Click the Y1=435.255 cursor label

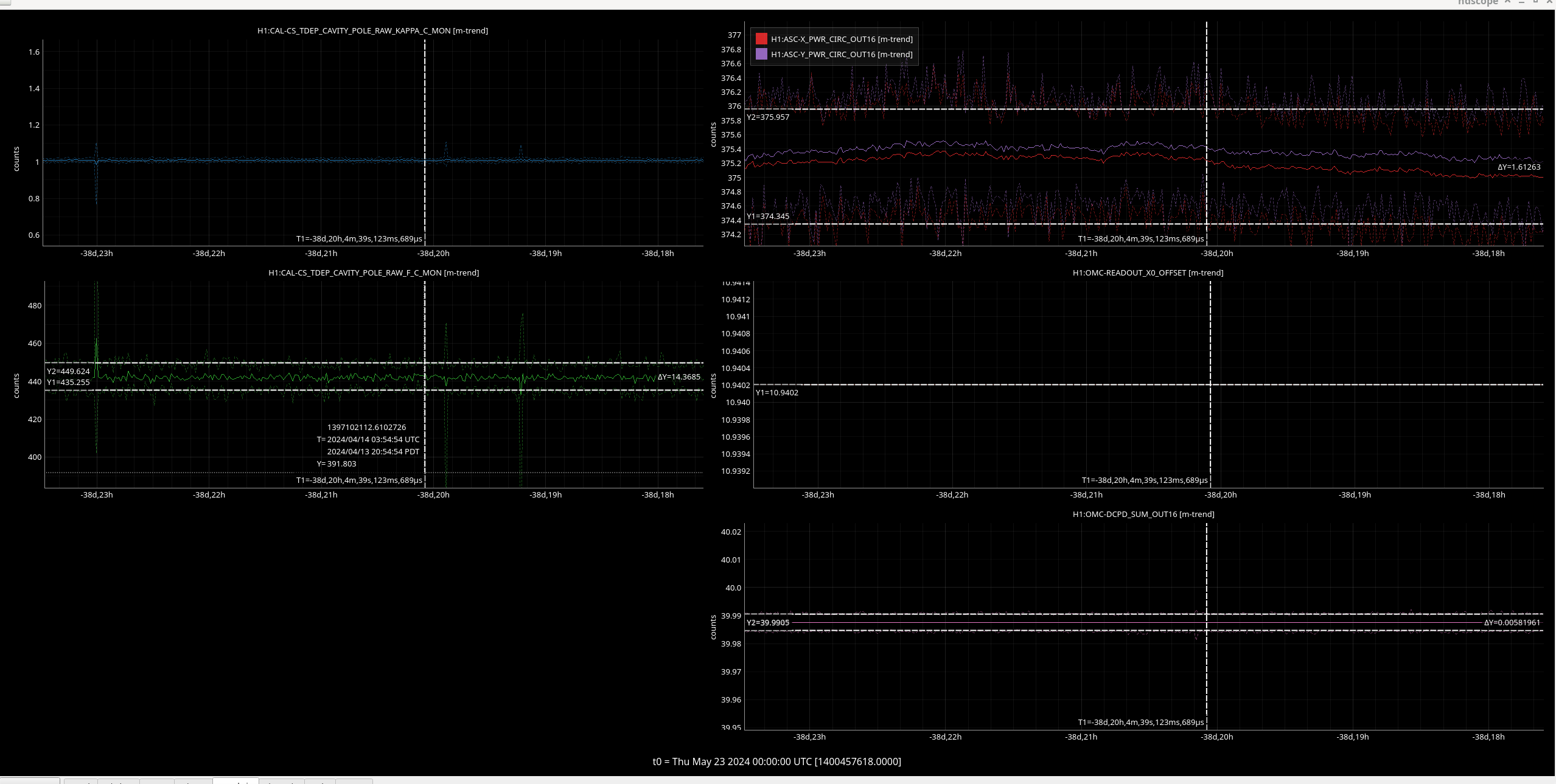tap(68, 382)
